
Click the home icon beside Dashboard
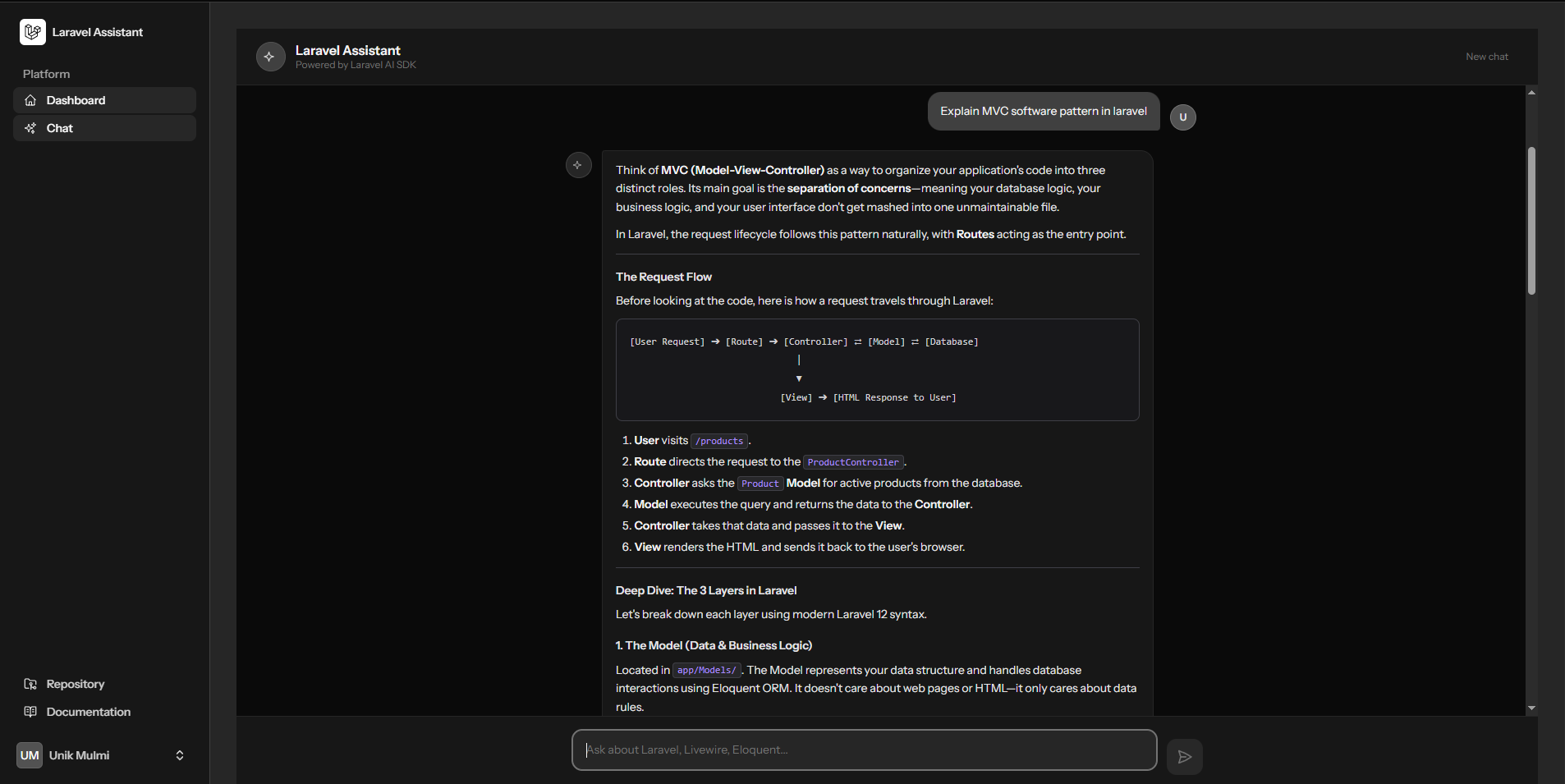coord(30,100)
